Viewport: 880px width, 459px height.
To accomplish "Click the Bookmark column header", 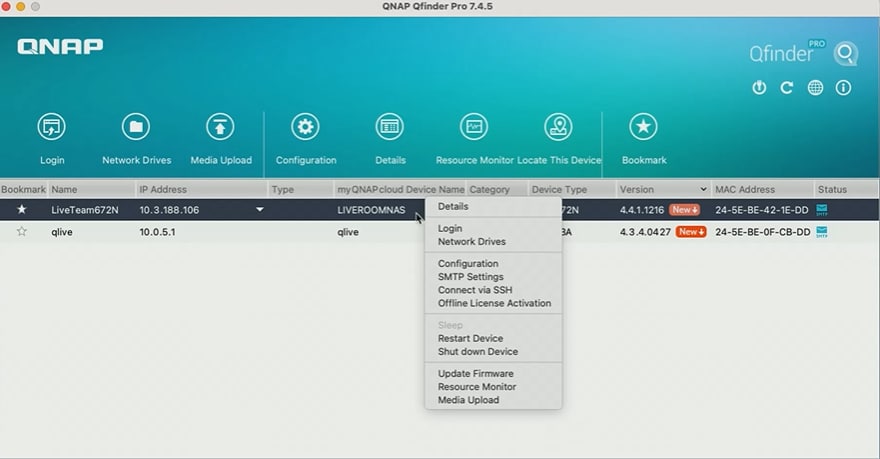I will coord(24,189).
